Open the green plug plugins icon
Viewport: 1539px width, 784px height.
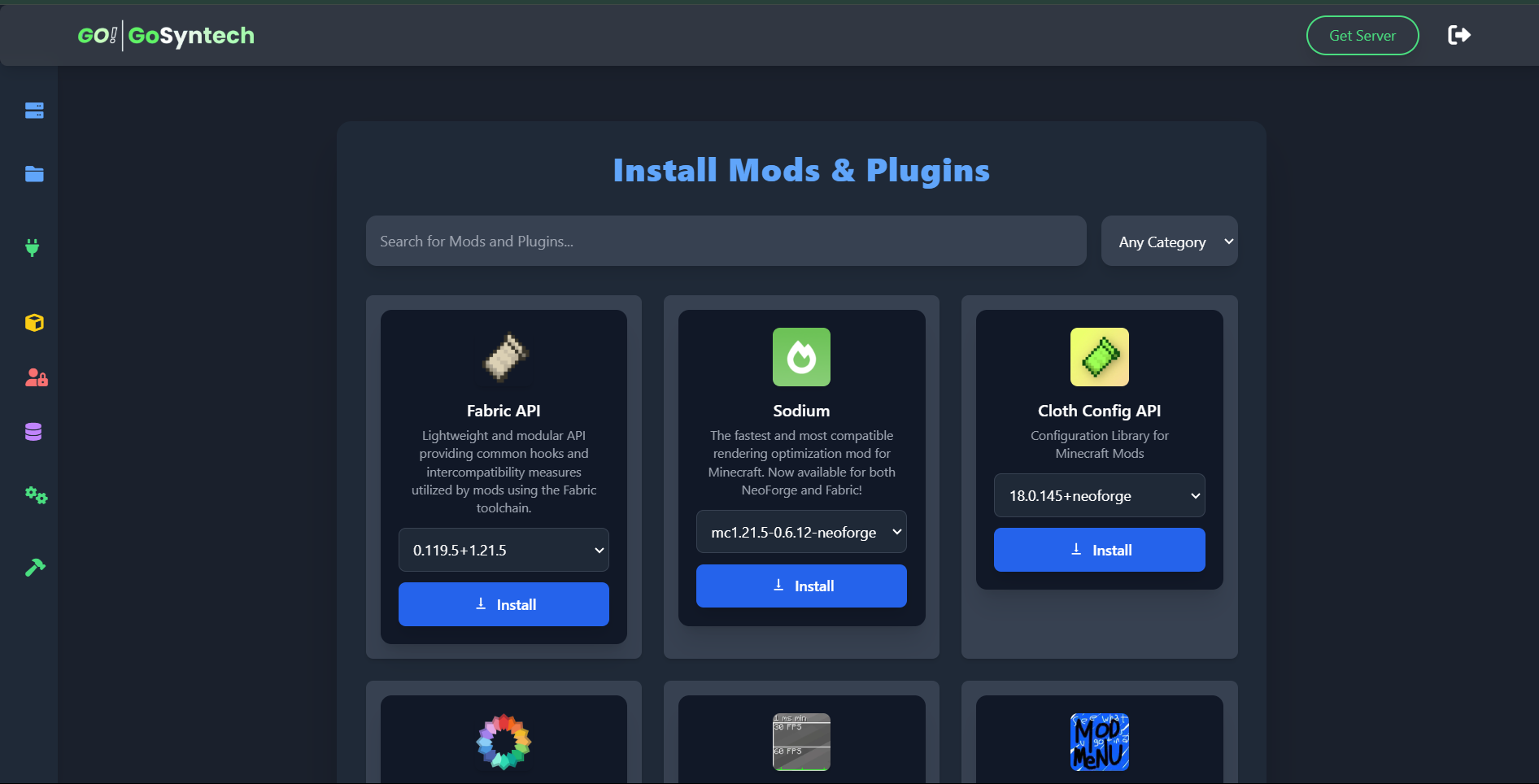click(33, 247)
